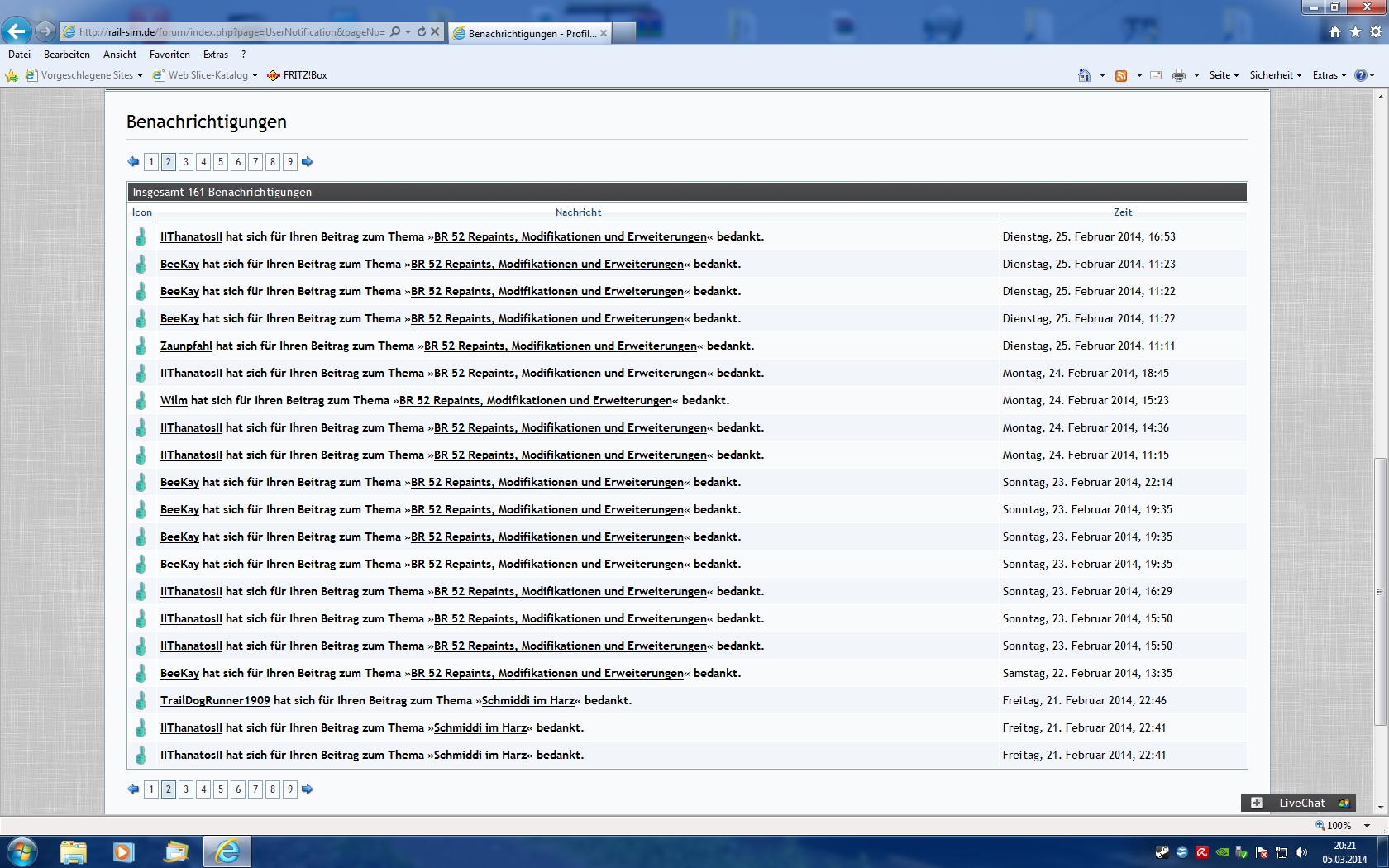Expand the address bar autocomplete dropdown
The height and width of the screenshot is (868, 1389).
(408, 31)
